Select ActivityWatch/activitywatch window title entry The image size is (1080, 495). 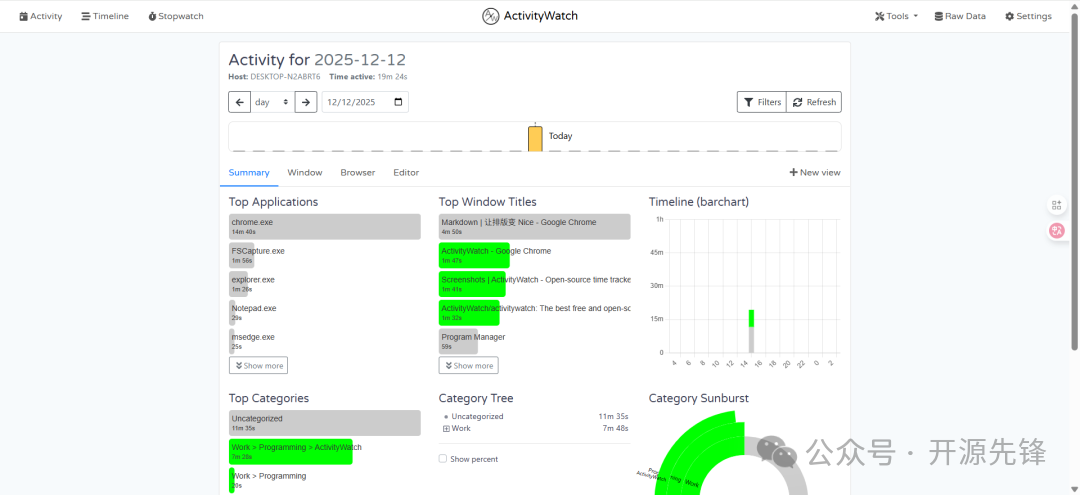(x=534, y=313)
